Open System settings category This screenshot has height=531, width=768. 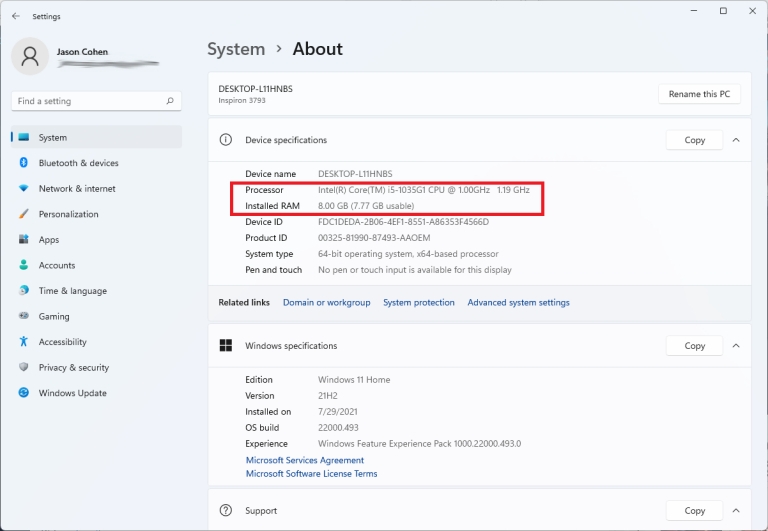click(x=96, y=137)
